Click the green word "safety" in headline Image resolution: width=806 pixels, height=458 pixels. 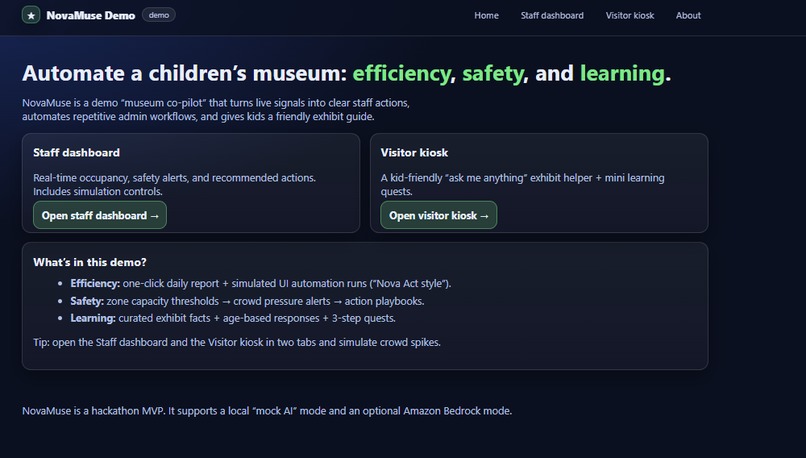click(x=492, y=74)
